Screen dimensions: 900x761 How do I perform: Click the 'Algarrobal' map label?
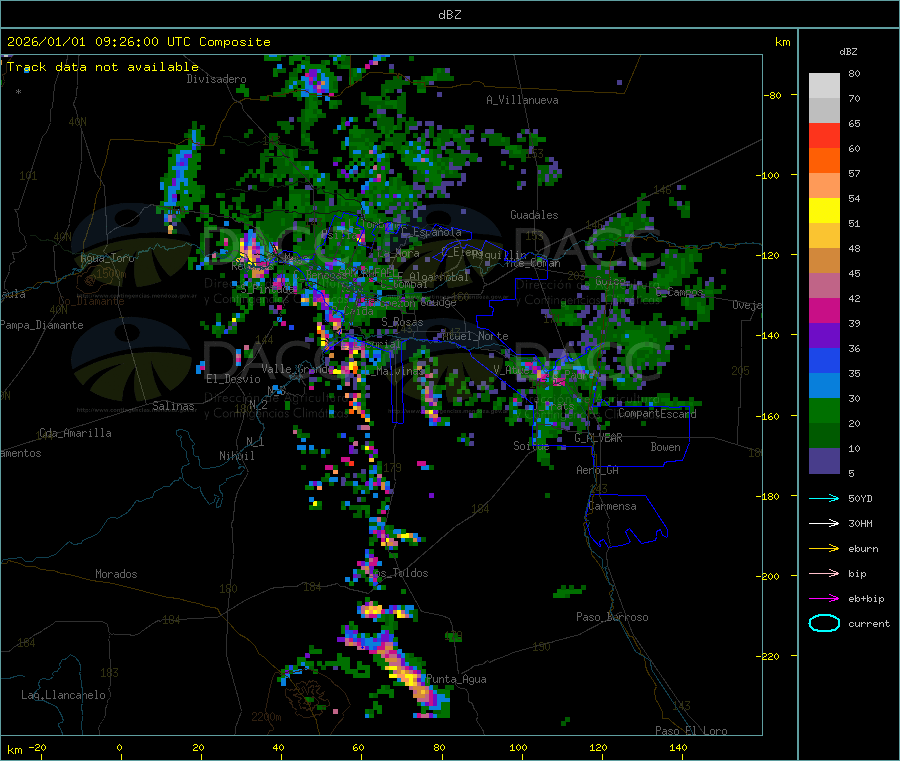click(x=439, y=277)
